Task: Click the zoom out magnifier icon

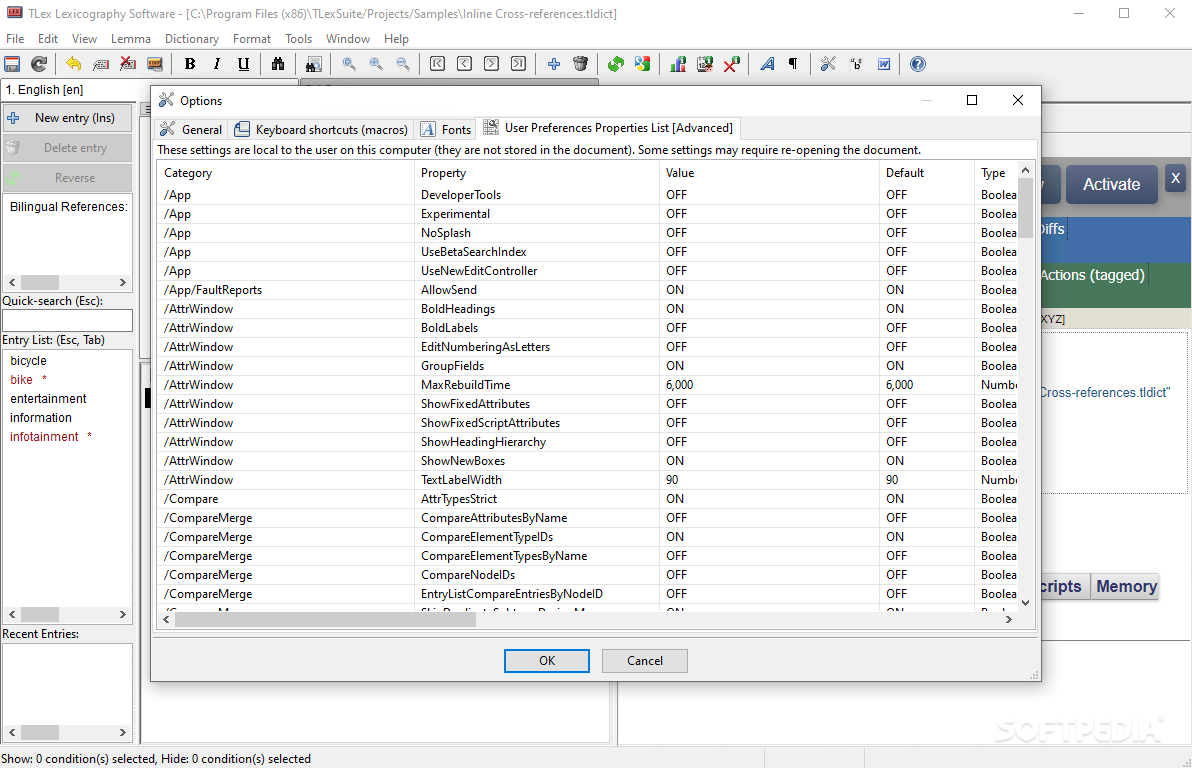Action: coord(403,65)
